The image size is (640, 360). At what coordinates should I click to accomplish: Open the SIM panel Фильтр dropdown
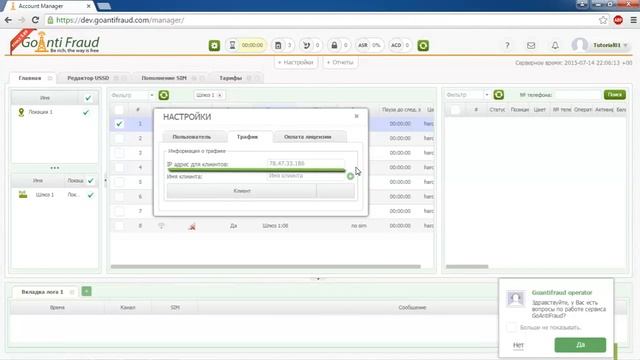[x=487, y=95]
